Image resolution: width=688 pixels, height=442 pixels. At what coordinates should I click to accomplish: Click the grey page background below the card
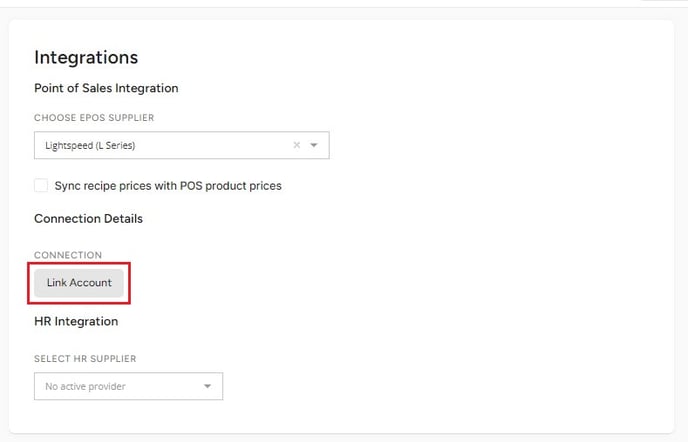tap(344, 438)
